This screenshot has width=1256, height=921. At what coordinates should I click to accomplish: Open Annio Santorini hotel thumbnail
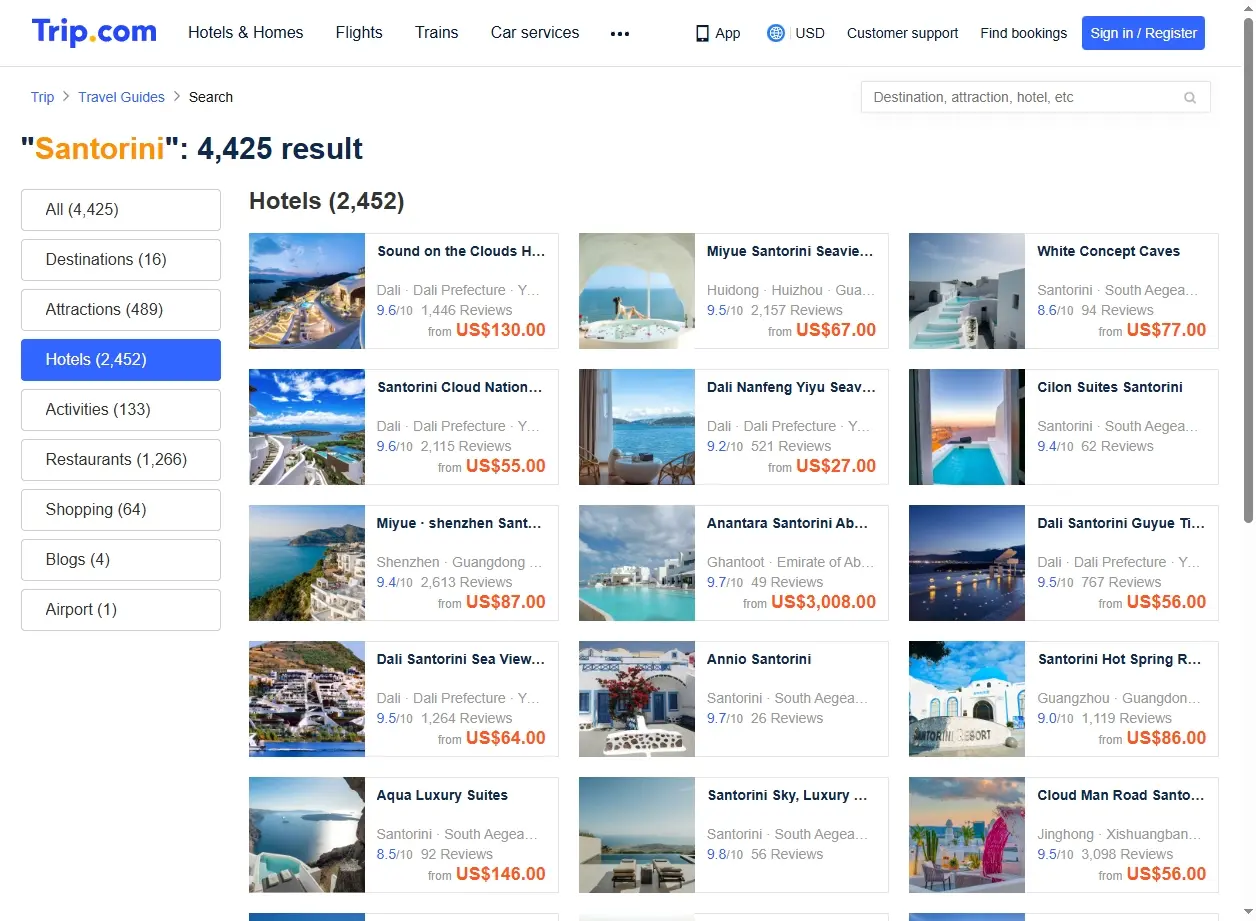[x=637, y=699]
